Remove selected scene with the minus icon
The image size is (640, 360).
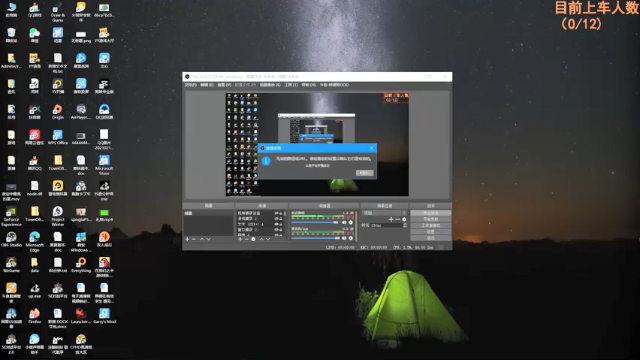tap(194, 239)
